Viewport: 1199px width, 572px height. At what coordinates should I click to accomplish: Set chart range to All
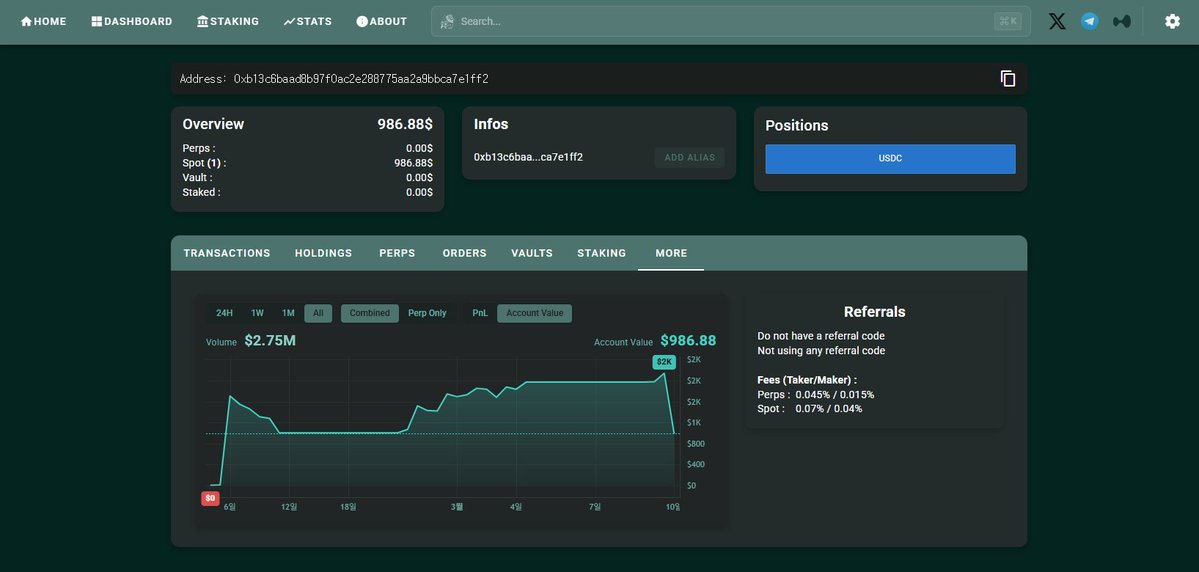click(x=318, y=314)
